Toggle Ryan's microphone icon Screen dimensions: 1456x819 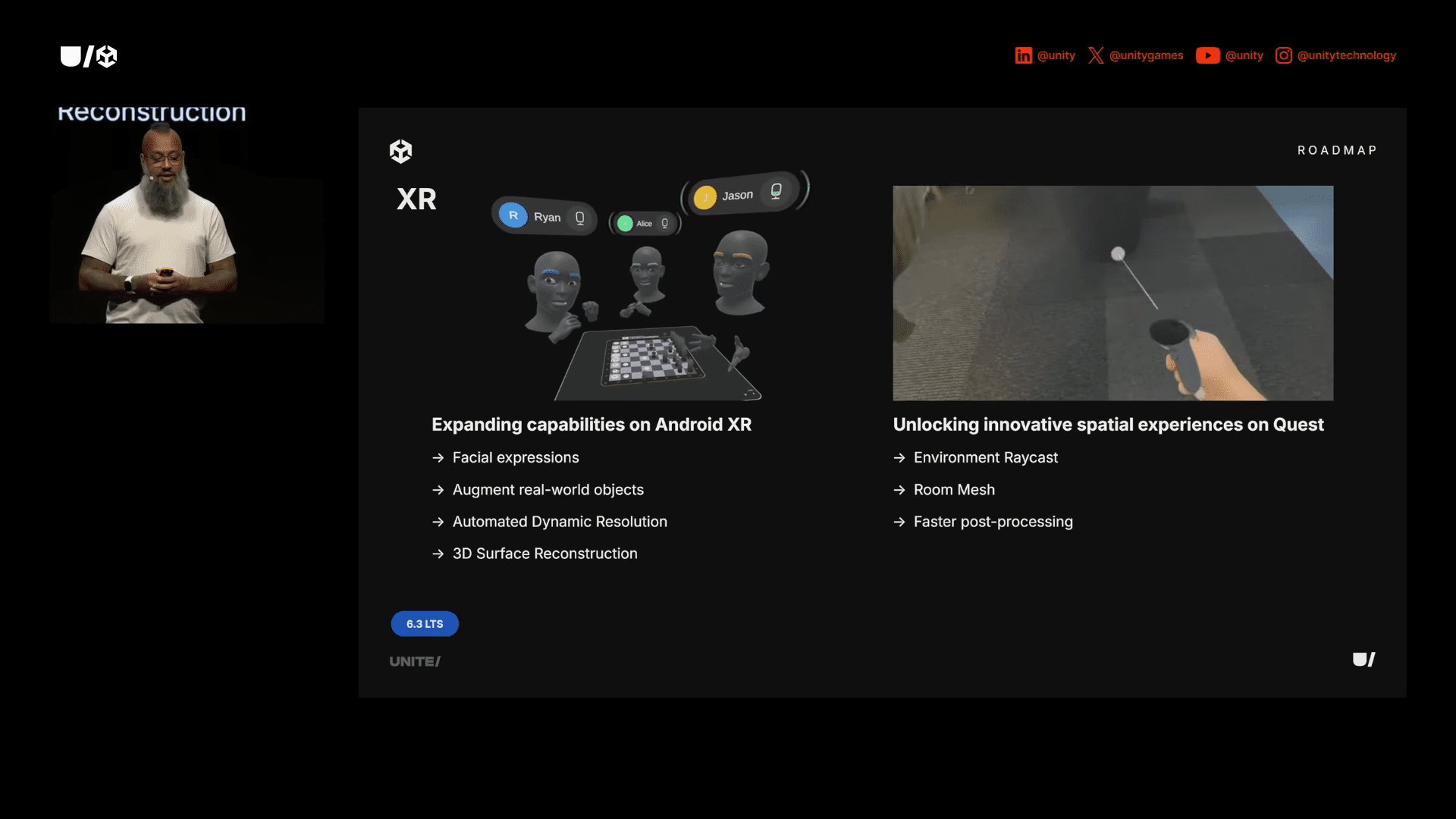(x=580, y=218)
